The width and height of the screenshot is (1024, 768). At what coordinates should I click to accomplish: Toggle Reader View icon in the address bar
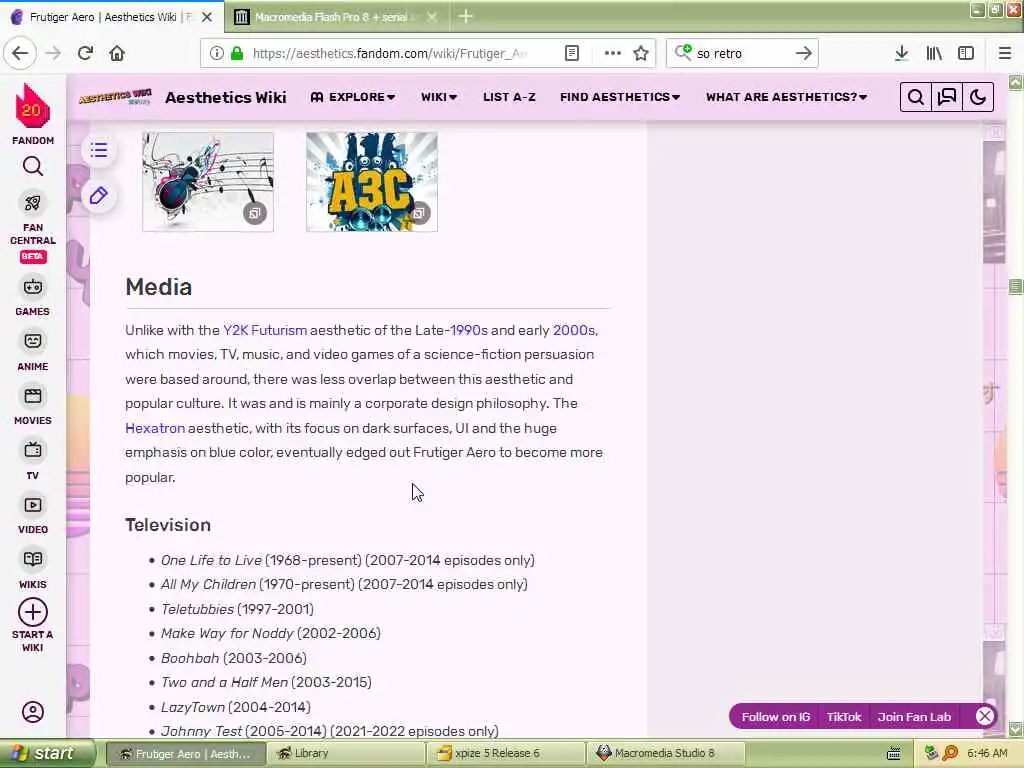click(571, 53)
